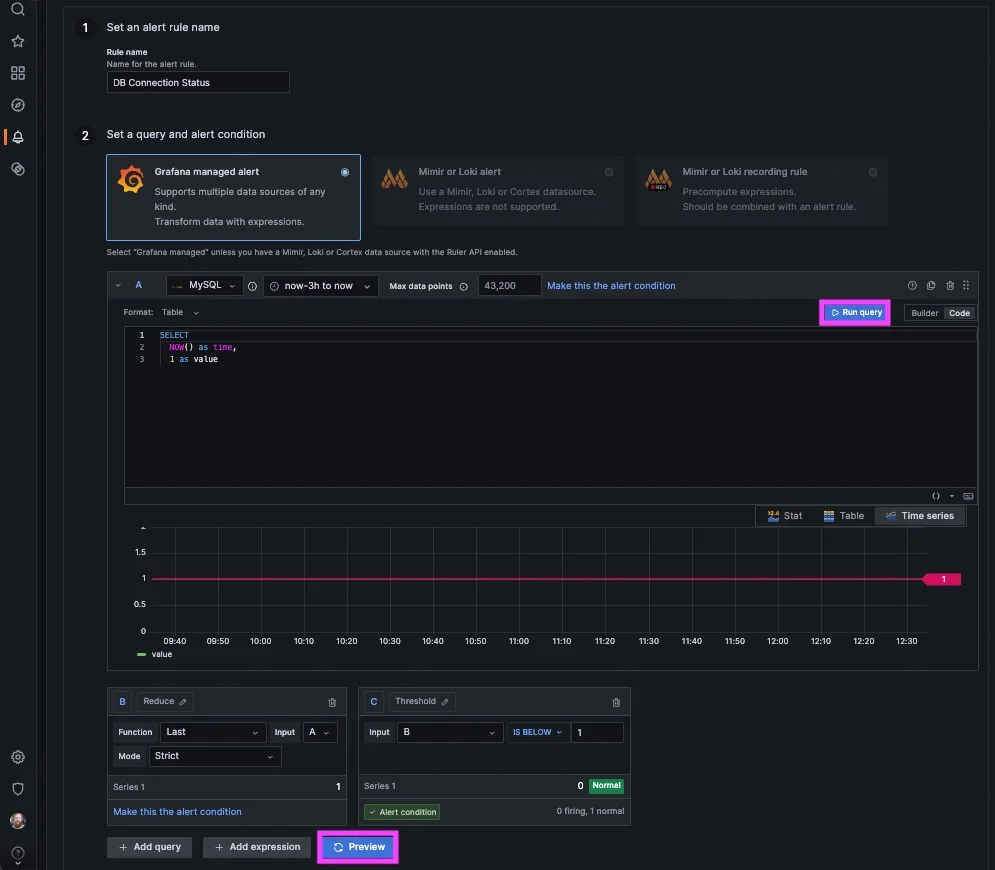Open search with the magnifier icon
The image size is (995, 870).
[x=17, y=9]
